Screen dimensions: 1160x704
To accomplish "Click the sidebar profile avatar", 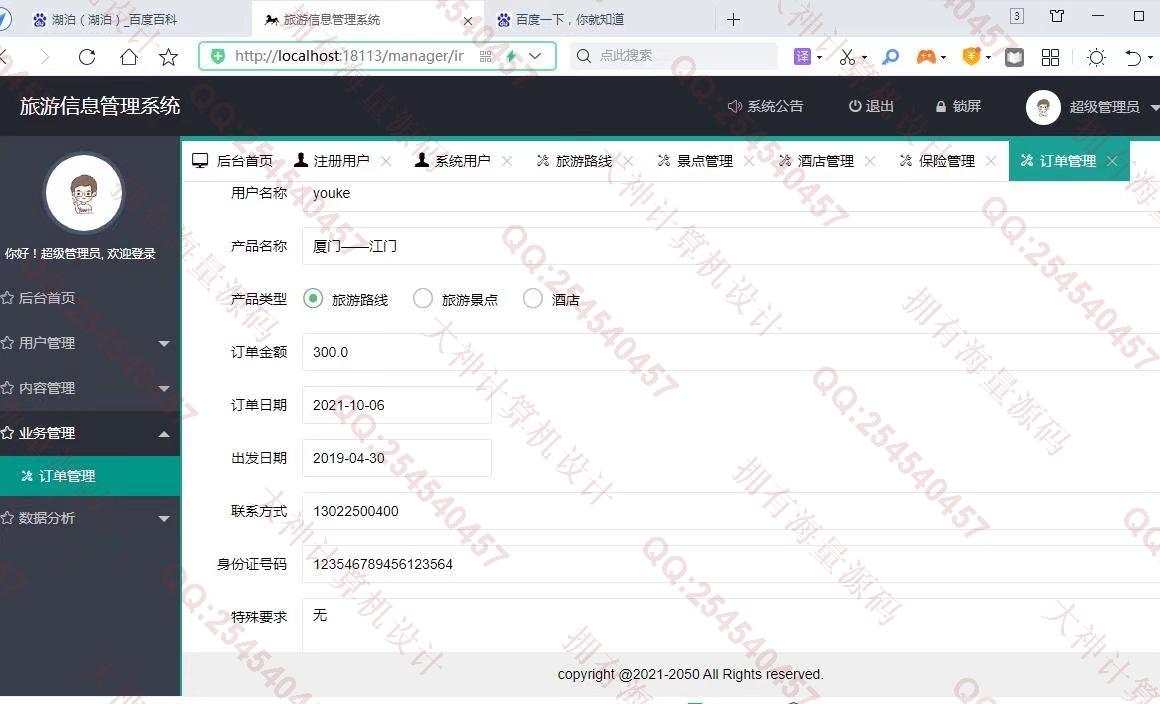I will 84,194.
